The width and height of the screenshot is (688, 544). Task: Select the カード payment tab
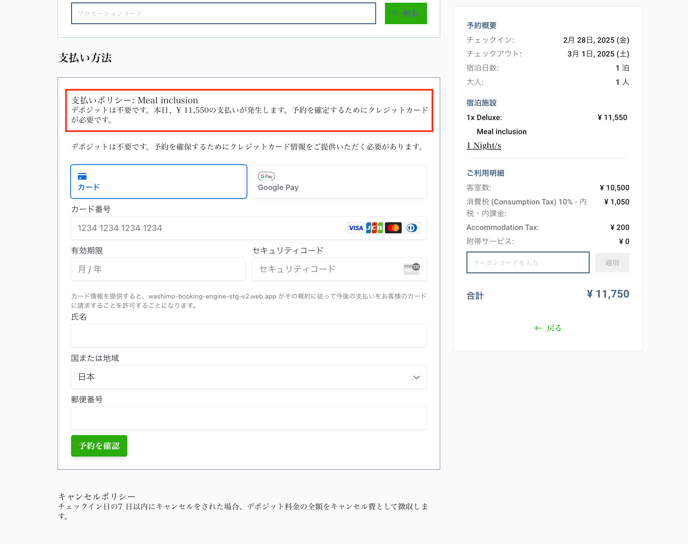click(x=158, y=181)
